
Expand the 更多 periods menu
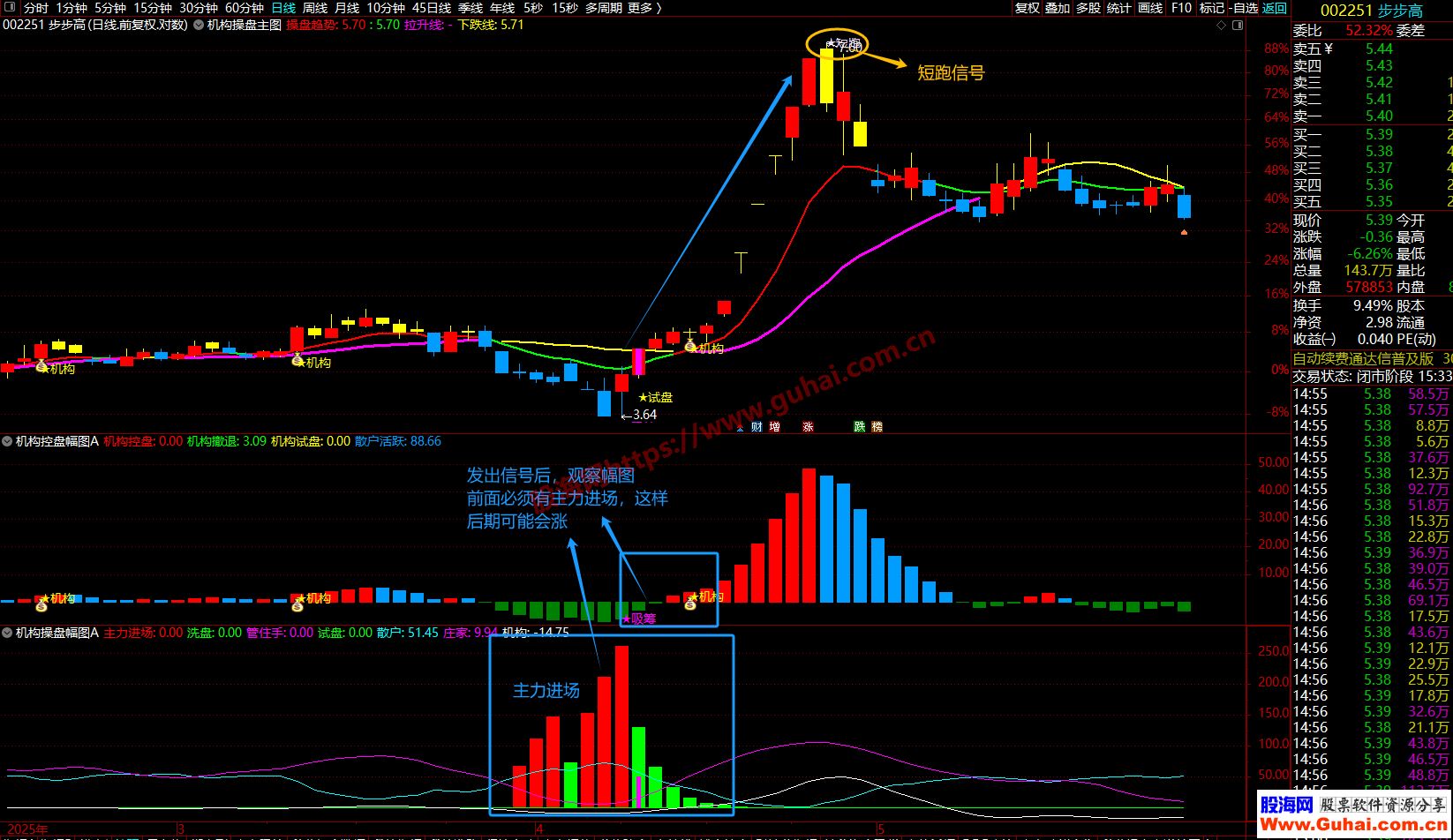644,8
